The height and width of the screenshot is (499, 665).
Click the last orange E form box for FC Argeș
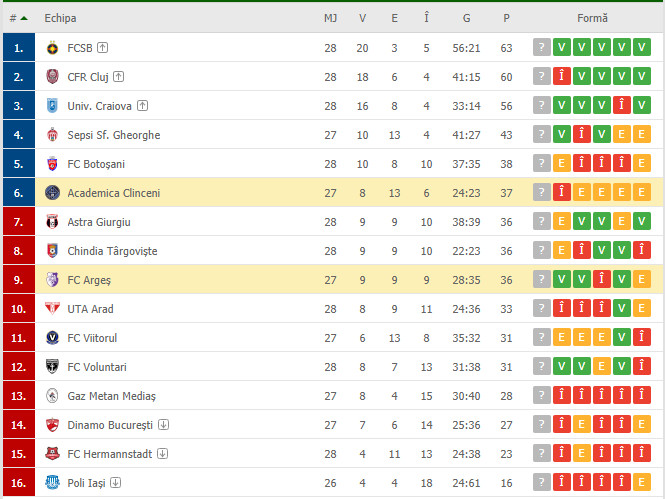click(x=642, y=279)
